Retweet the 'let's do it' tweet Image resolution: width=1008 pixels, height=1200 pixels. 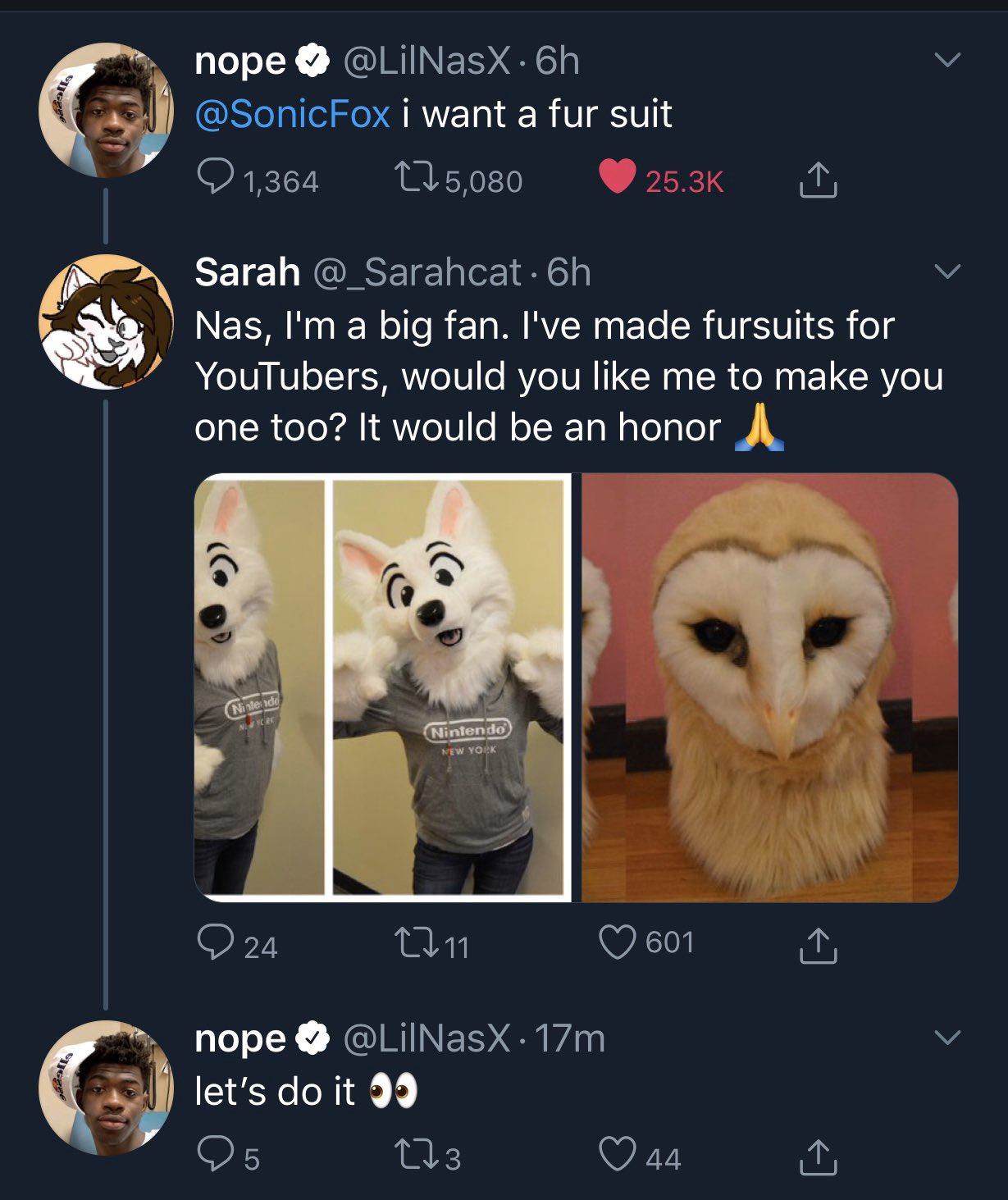click(x=415, y=1156)
